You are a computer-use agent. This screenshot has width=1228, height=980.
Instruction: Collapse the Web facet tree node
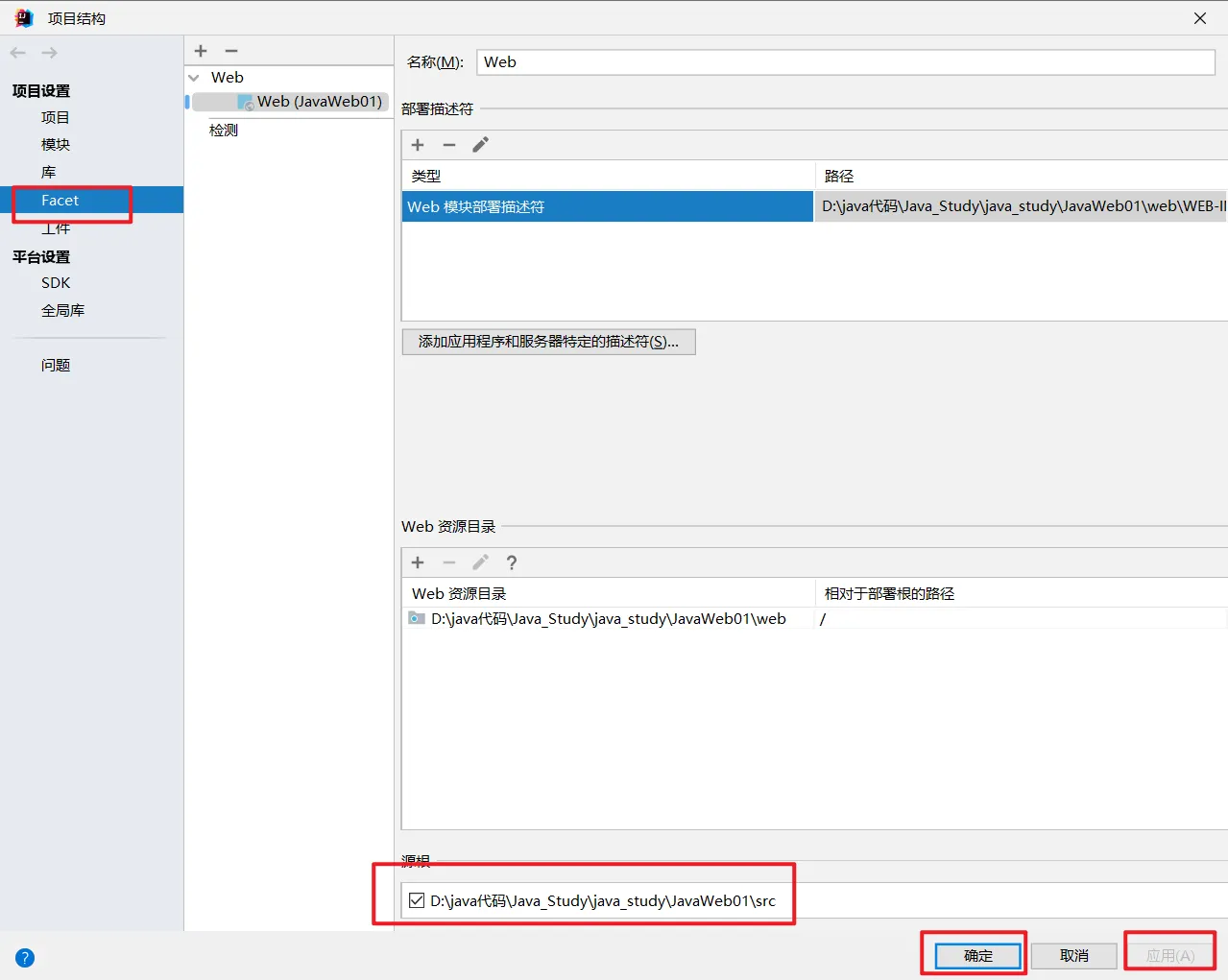194,78
